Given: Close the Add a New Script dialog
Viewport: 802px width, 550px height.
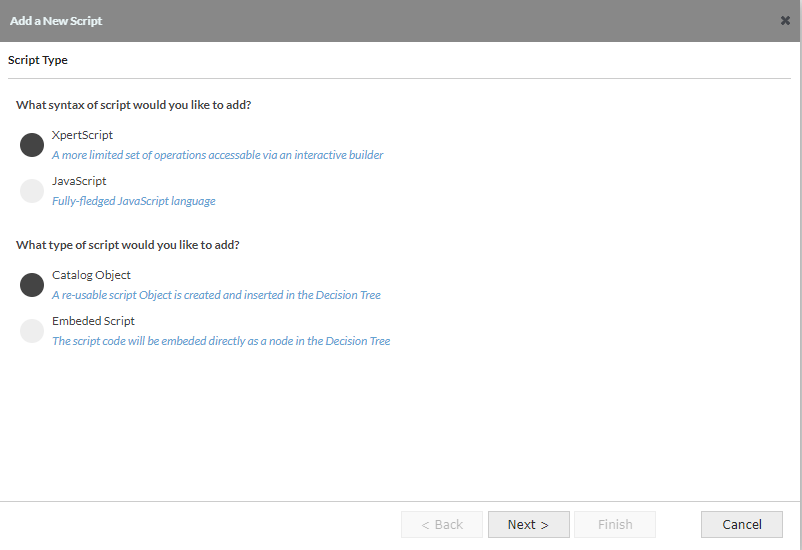Looking at the screenshot, I should 785,21.
